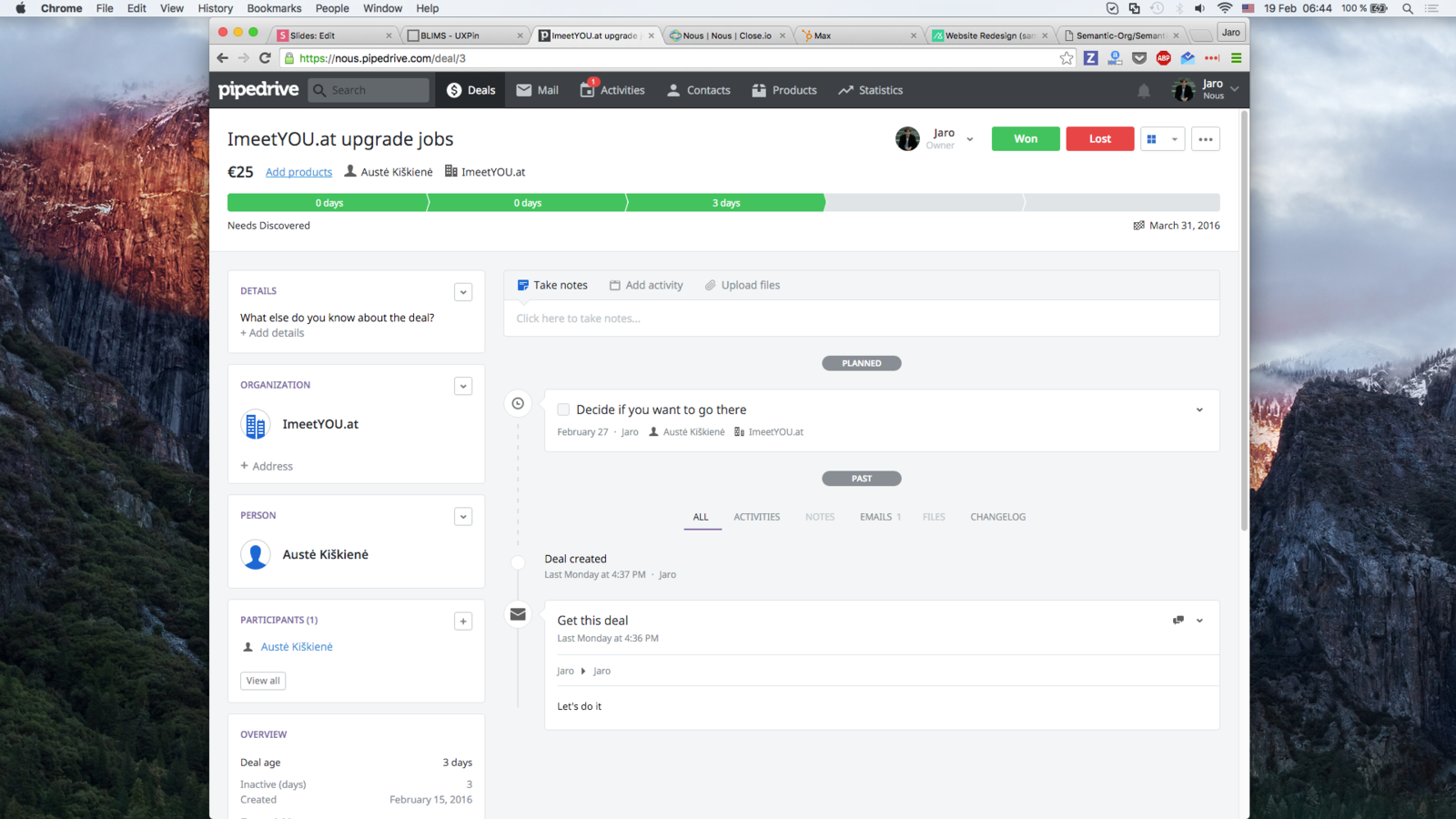This screenshot has height=819, width=1456.
Task: Click the View all participants button
Action: [263, 681]
